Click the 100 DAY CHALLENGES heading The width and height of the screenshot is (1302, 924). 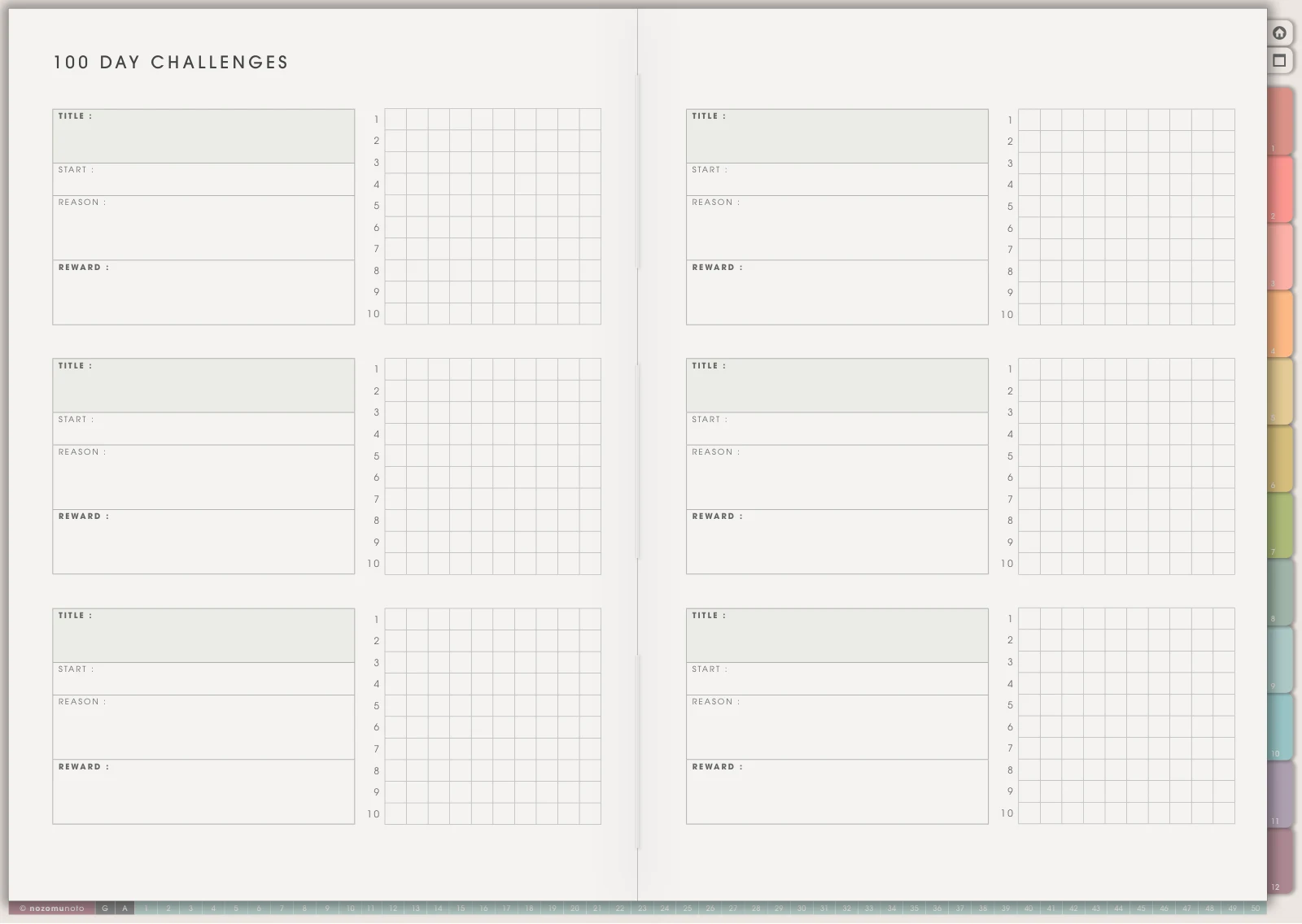[171, 63]
